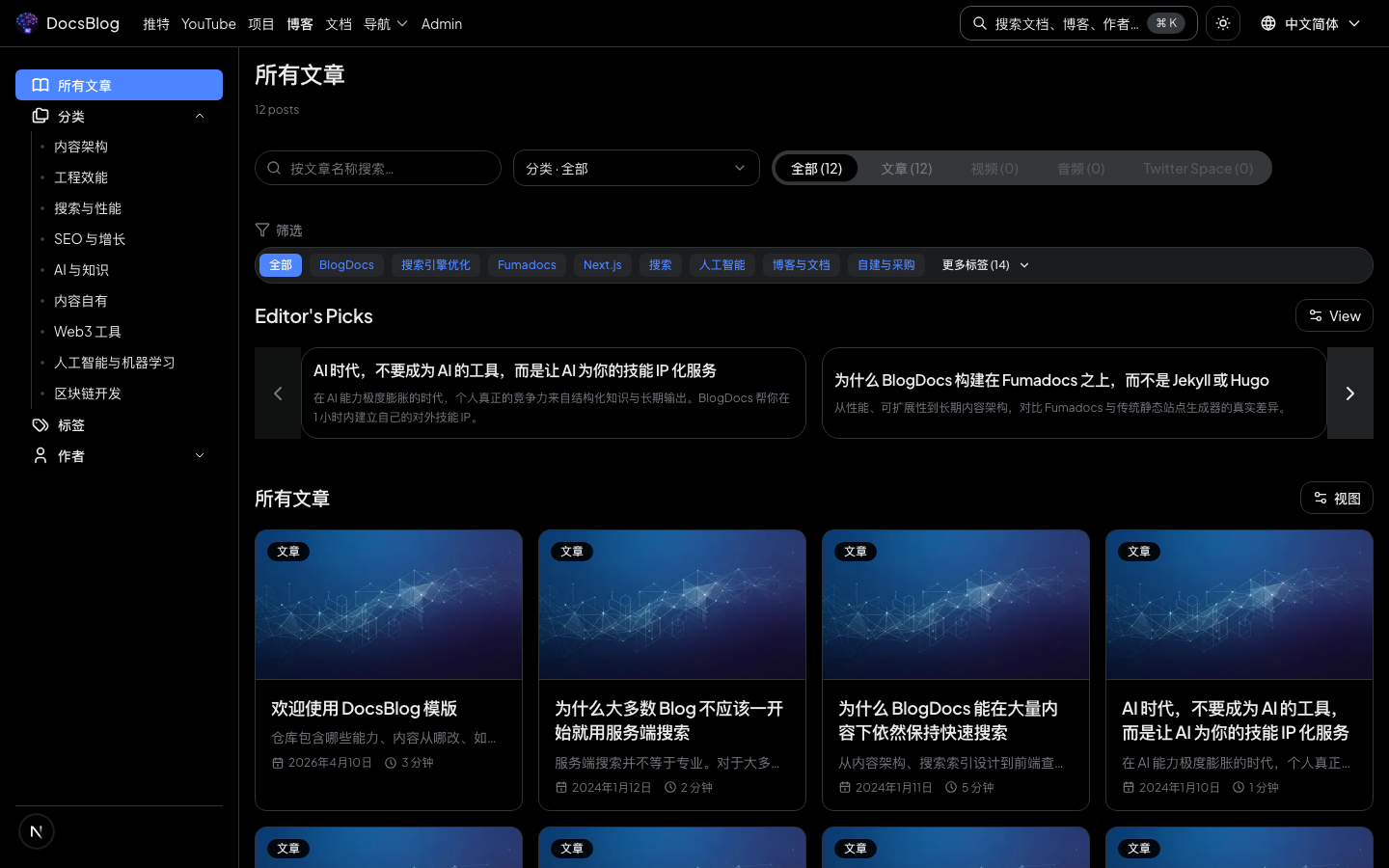1389x868 pixels.
Task: Open the 视图 settings for all articles
Action: pyautogui.click(x=1336, y=498)
